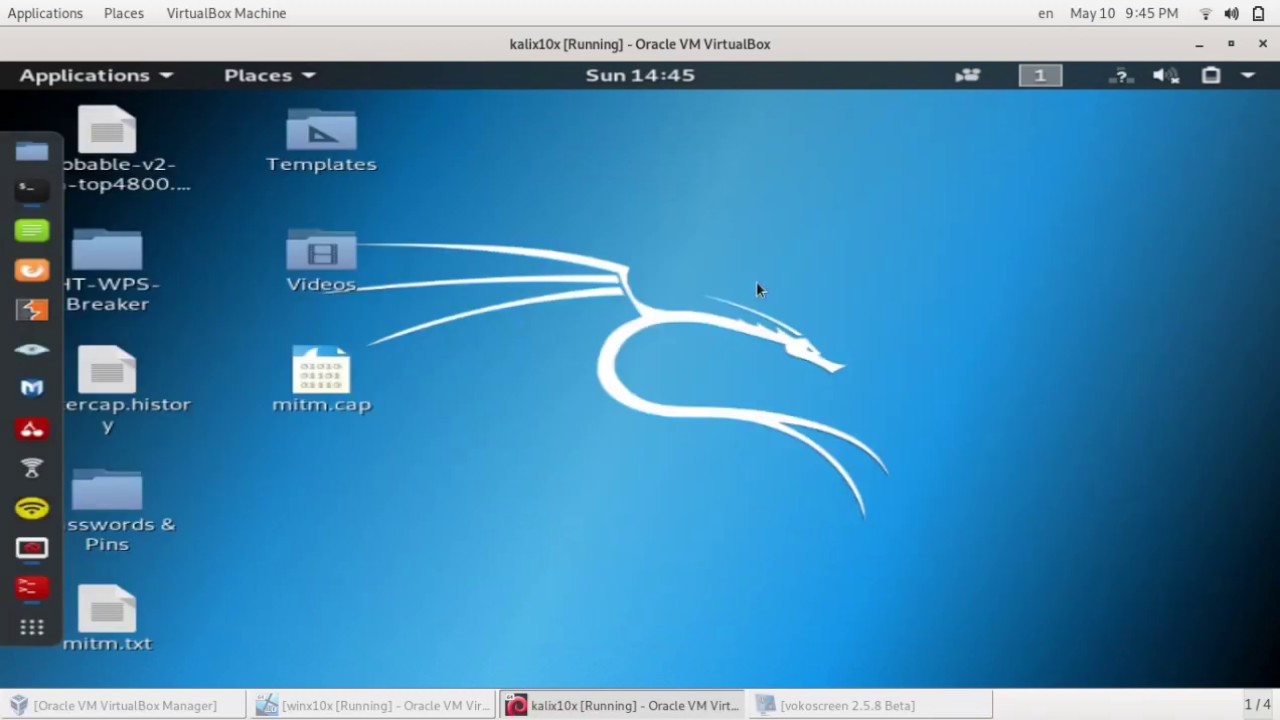Click the workspace 1 indicator in Kali panel

pyautogui.click(x=1040, y=75)
